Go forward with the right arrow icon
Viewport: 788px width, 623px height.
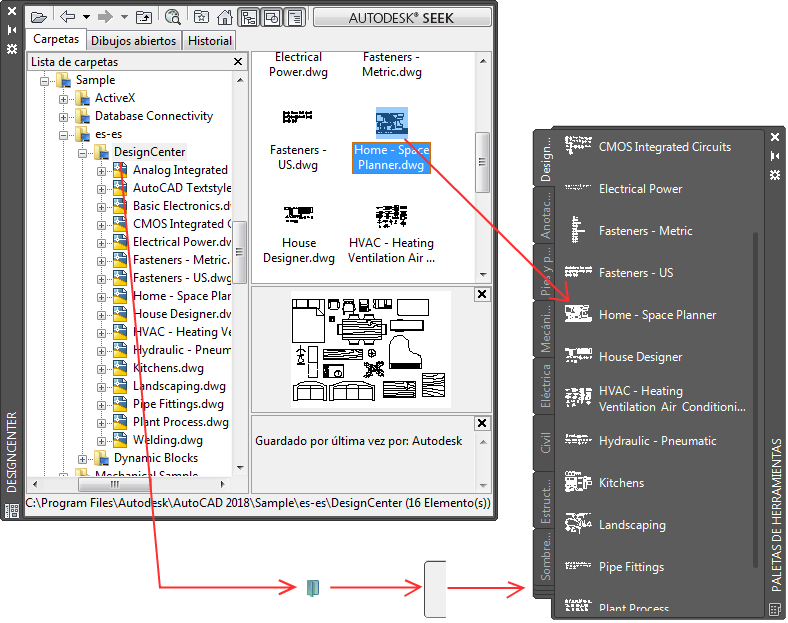pyautogui.click(x=106, y=17)
